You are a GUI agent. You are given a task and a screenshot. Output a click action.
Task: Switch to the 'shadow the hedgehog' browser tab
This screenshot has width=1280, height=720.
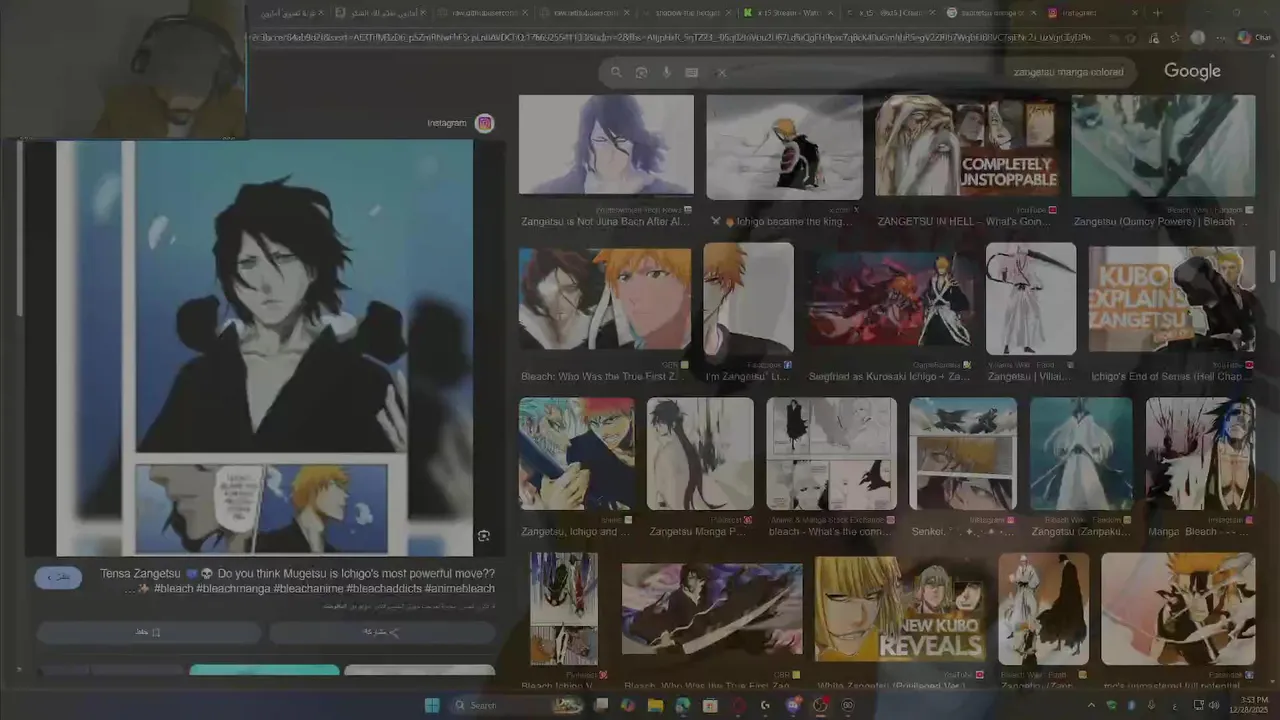[687, 13]
